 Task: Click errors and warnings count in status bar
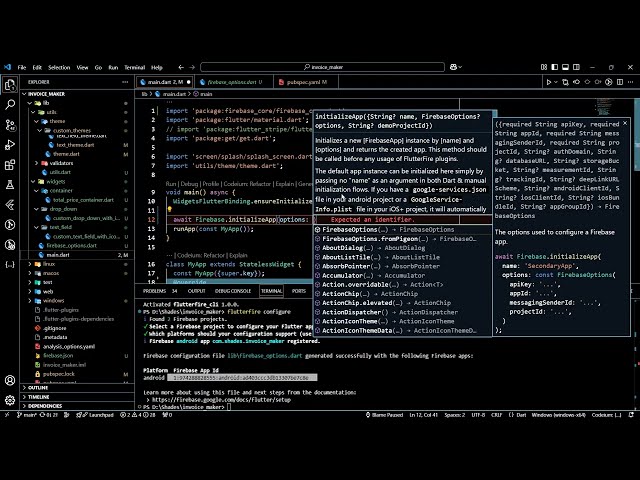[x=138, y=415]
